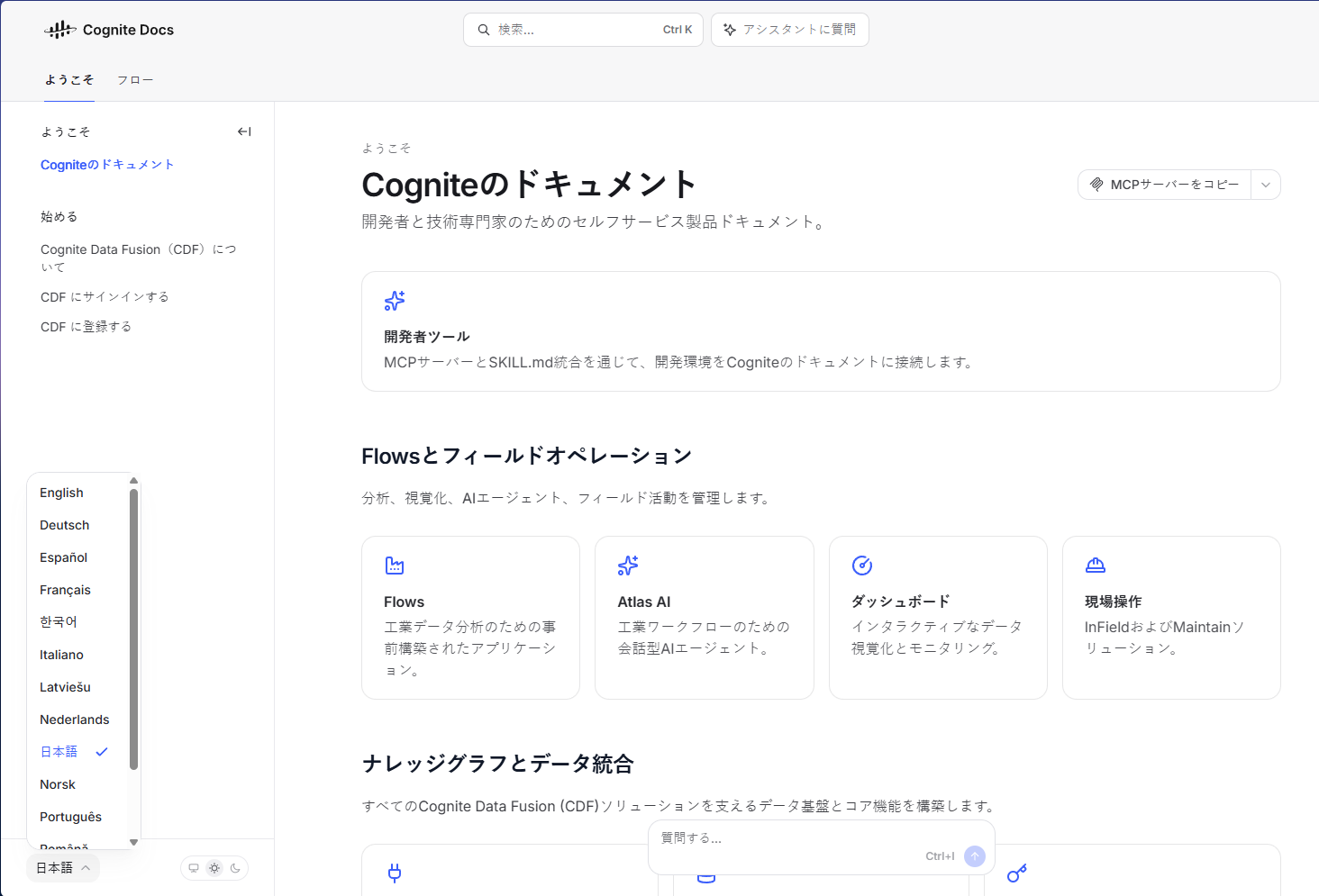Open the 現場操作 card title
1319x896 pixels.
1114,602
